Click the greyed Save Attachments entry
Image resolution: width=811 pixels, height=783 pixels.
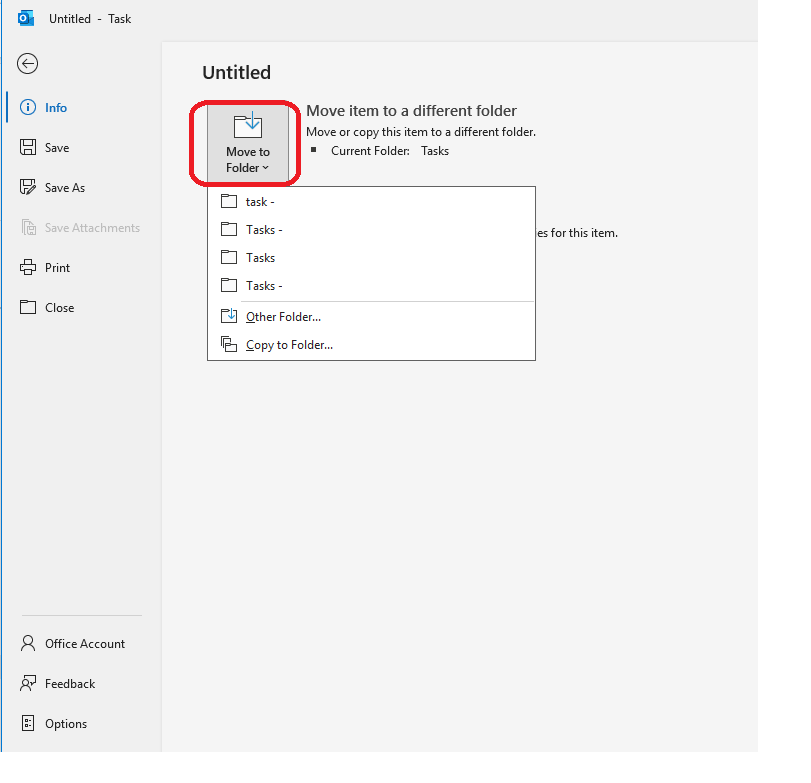83,228
